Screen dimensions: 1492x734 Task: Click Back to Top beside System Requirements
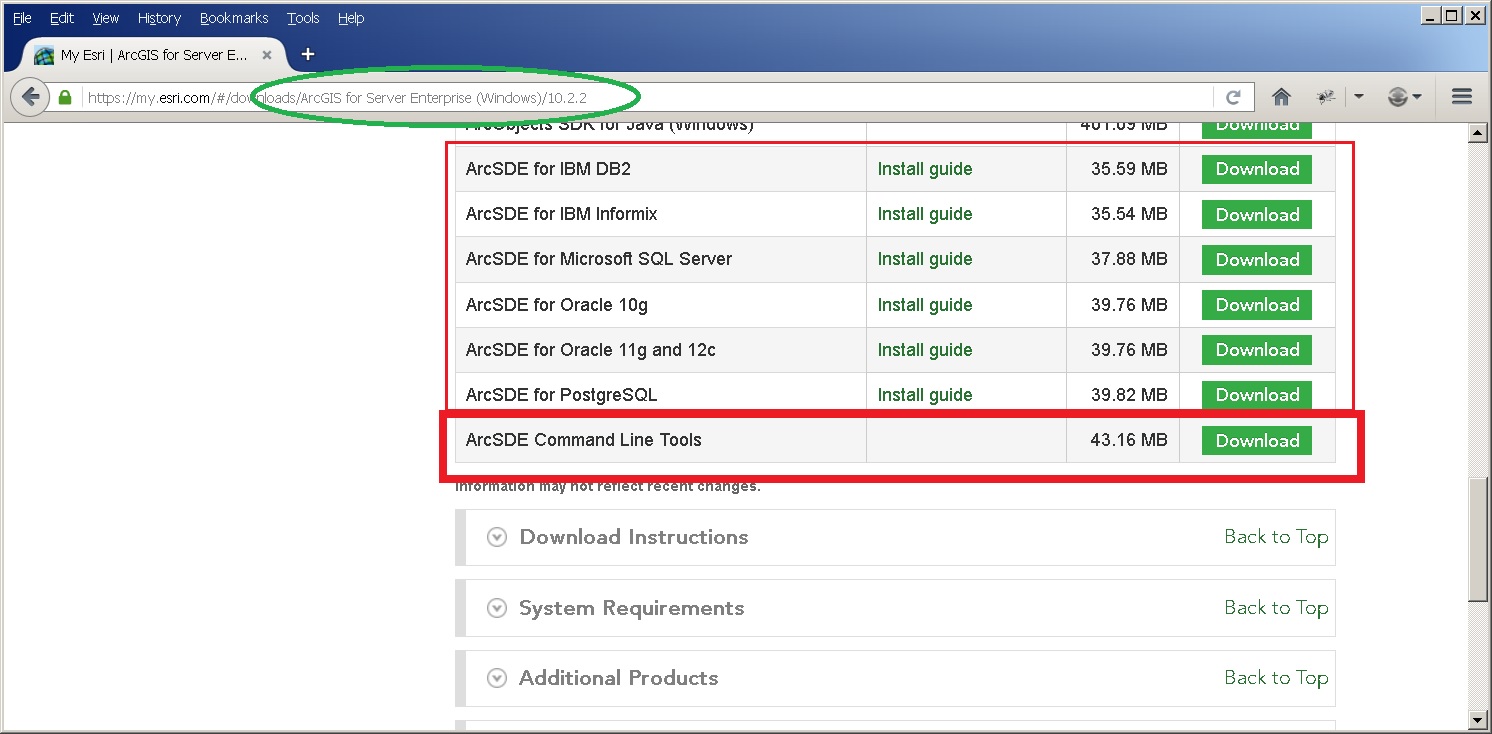(x=1276, y=608)
